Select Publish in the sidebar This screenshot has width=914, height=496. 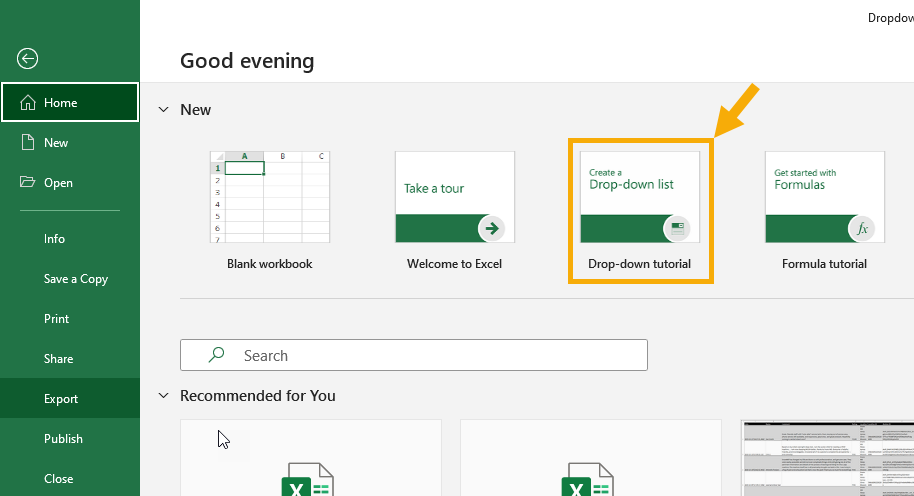pyautogui.click(x=70, y=439)
